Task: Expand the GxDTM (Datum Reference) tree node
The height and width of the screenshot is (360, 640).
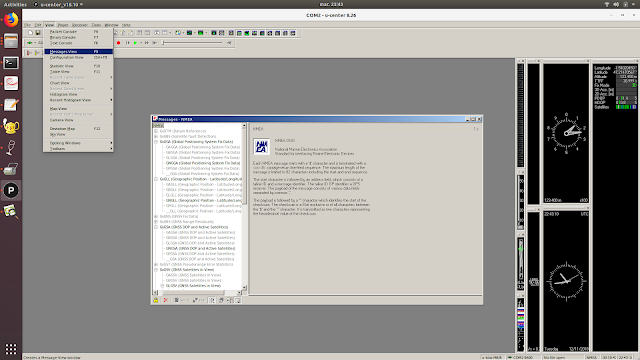Action: click(156, 131)
